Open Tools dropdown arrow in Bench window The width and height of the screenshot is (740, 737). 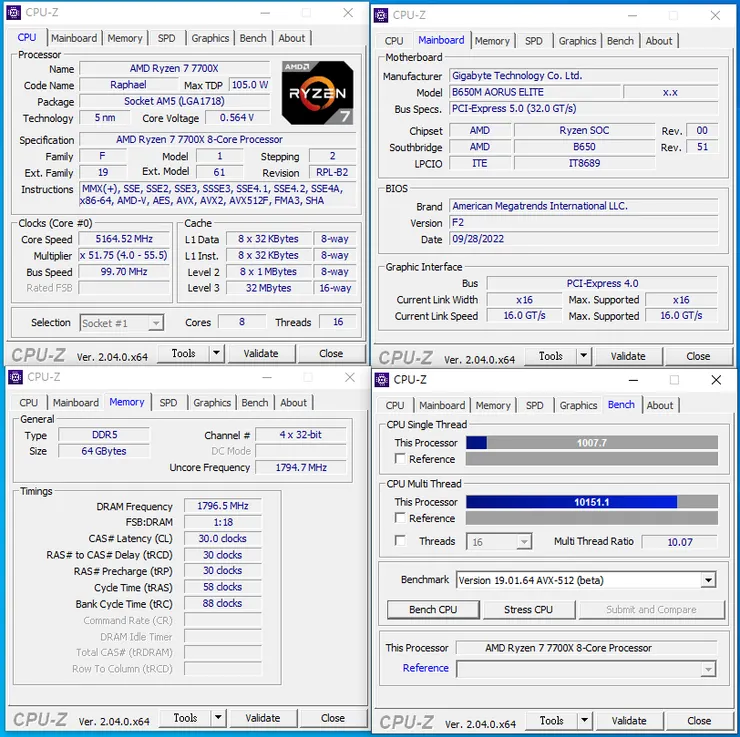coord(584,720)
